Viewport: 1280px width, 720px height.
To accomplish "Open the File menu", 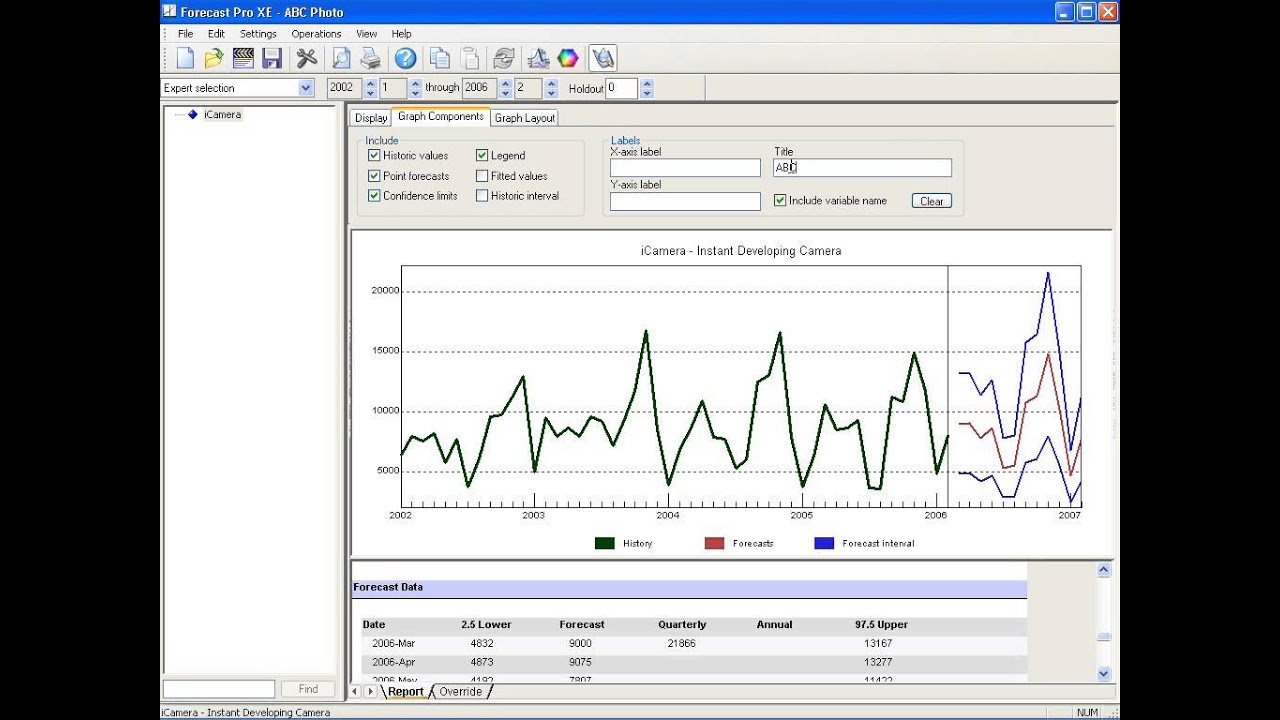I will (x=185, y=34).
